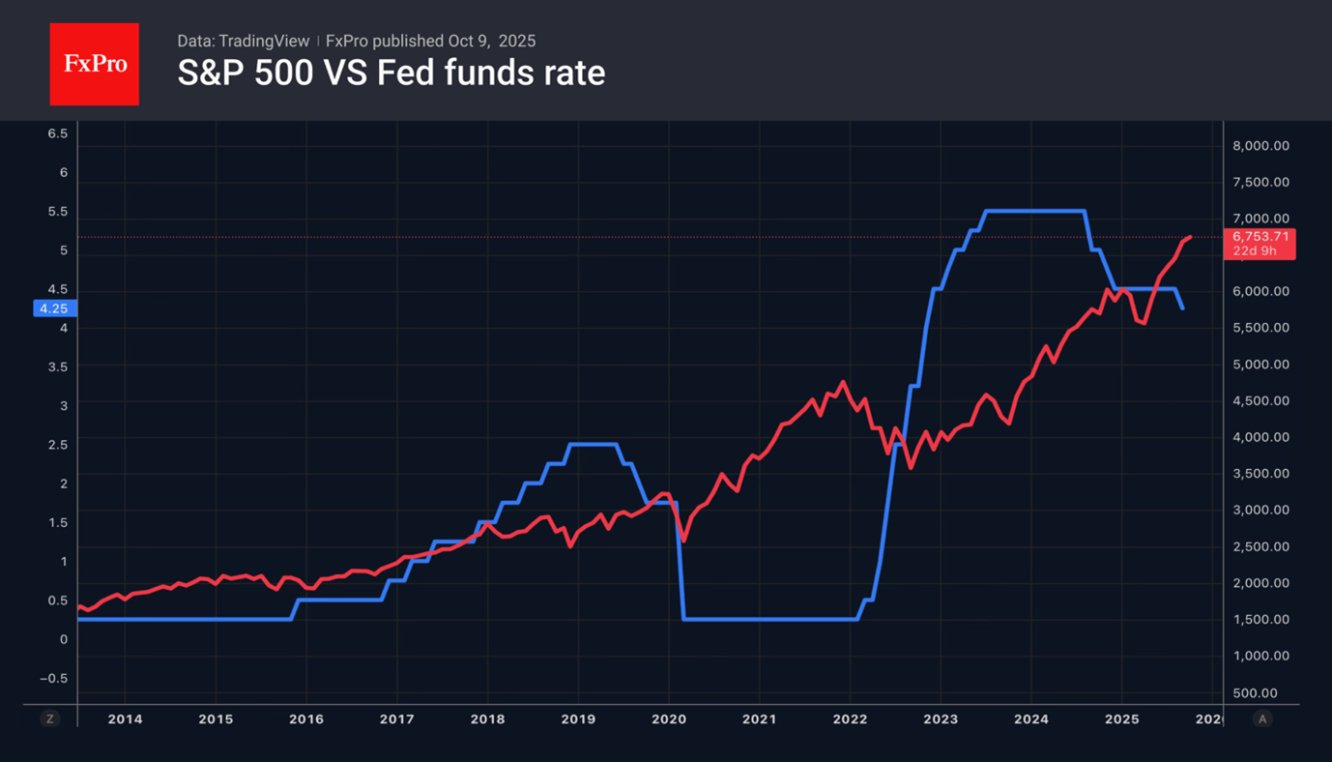Image resolution: width=1332 pixels, height=762 pixels.
Task: Click the 2014 label on time axis
Action: [125, 718]
